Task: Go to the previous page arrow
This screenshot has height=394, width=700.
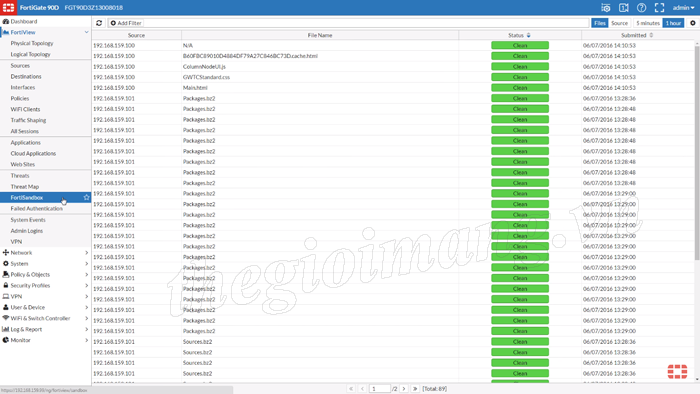Action: (362, 389)
